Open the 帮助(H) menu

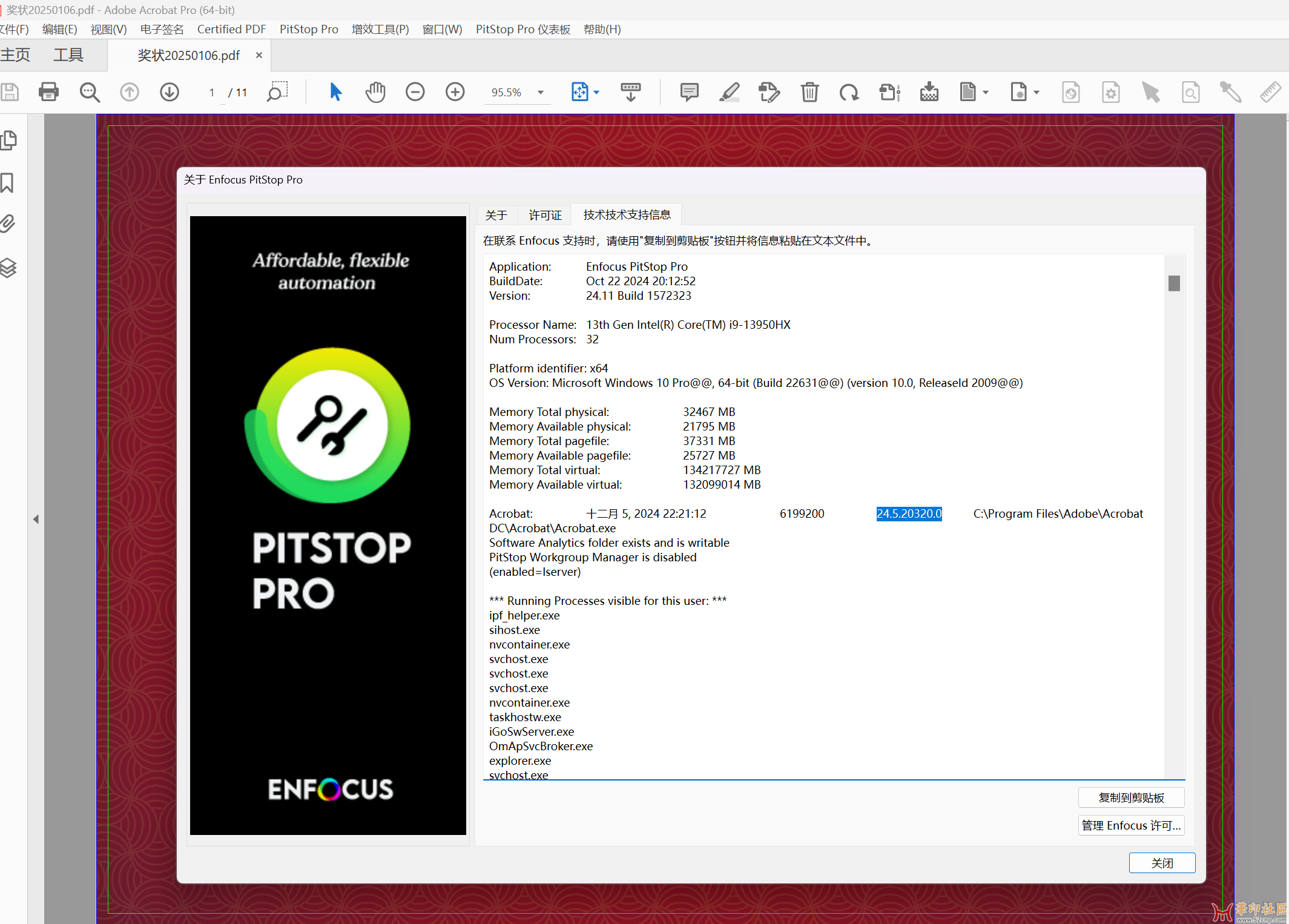(602, 29)
